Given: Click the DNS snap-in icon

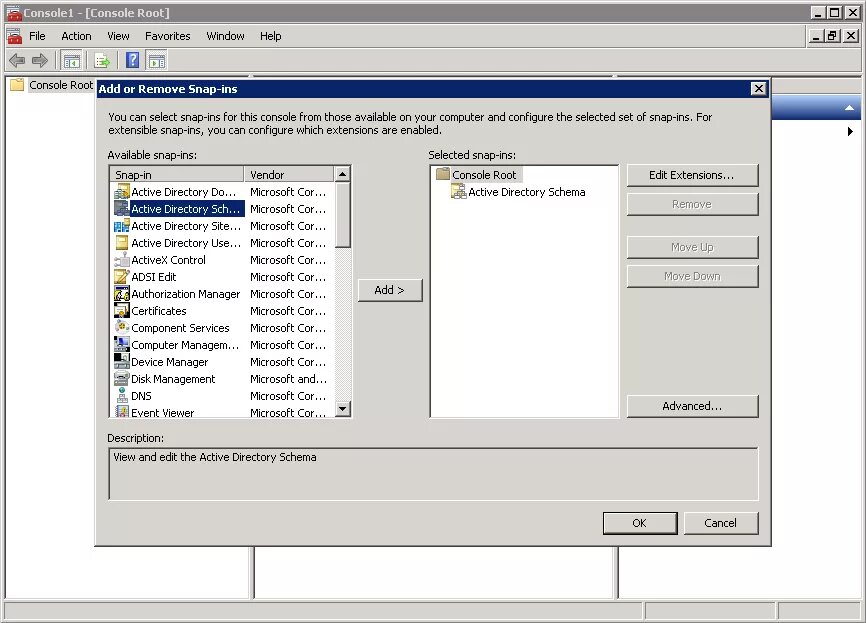Looking at the screenshot, I should pos(122,395).
